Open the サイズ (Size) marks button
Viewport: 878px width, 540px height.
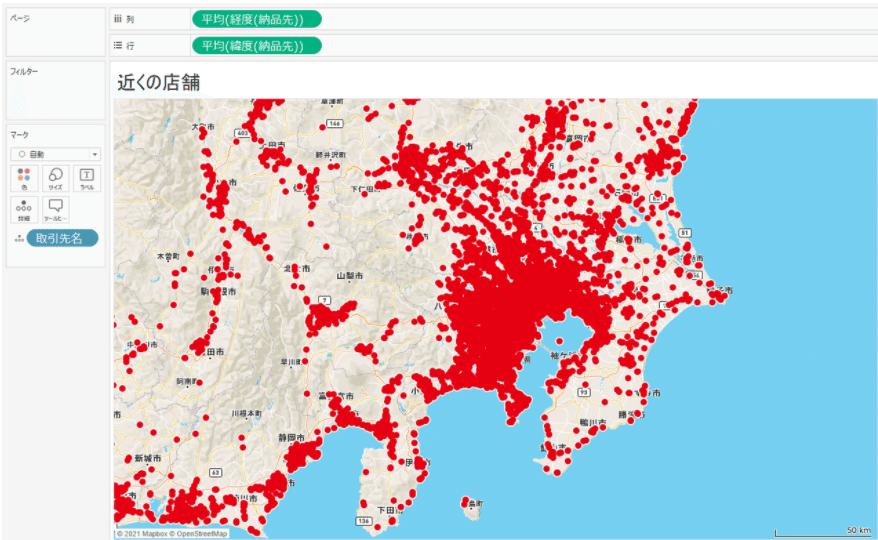[x=56, y=178]
